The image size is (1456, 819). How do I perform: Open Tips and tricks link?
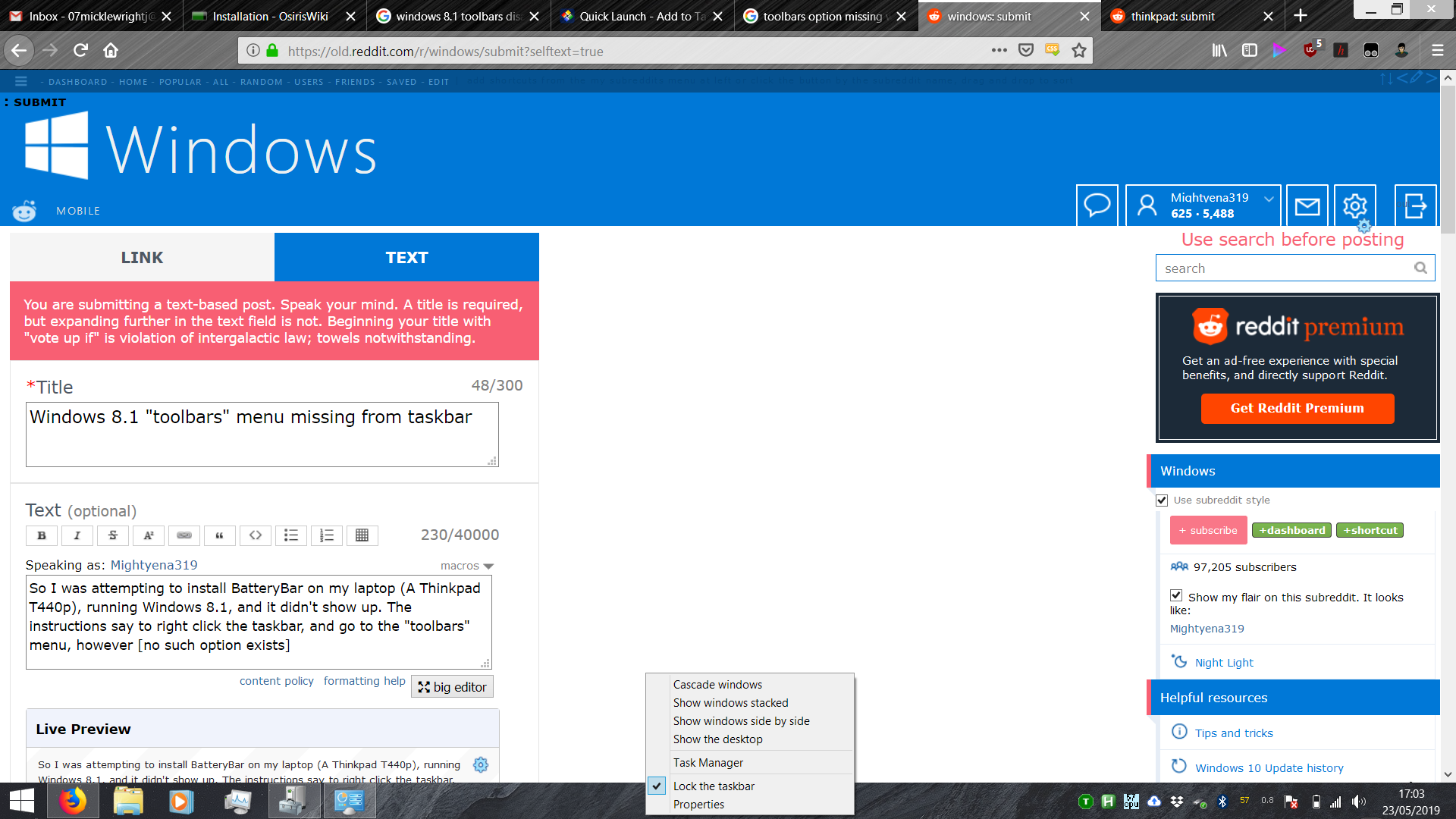point(1234,733)
